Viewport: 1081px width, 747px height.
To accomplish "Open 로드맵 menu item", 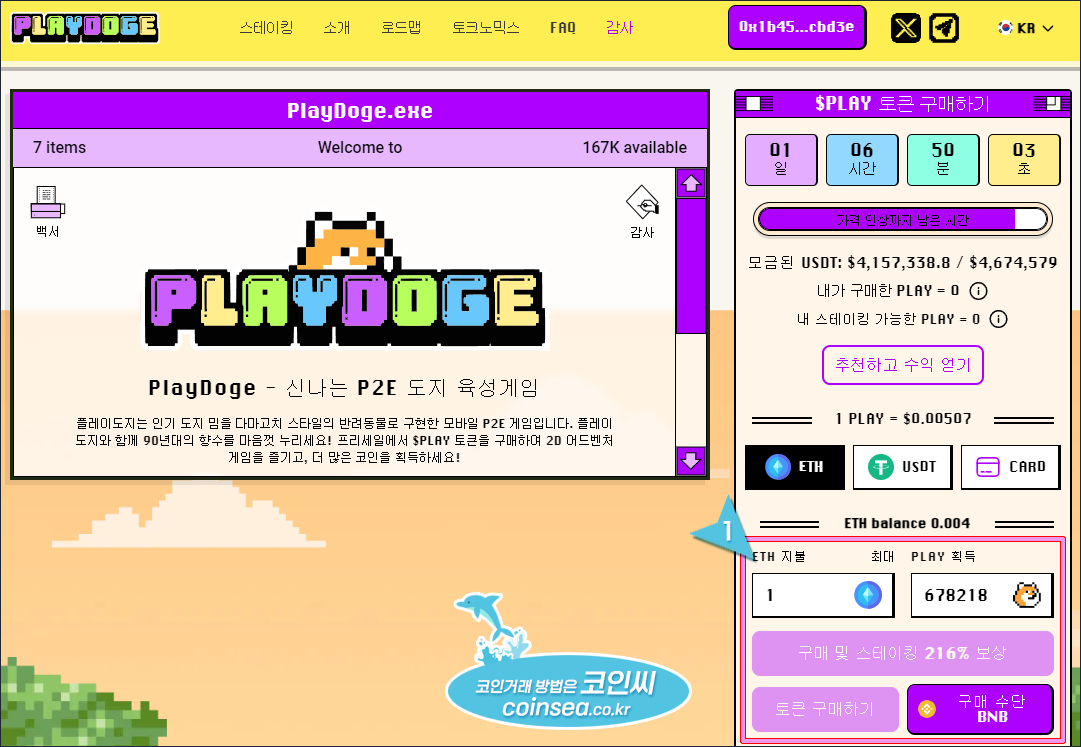I will click(401, 28).
